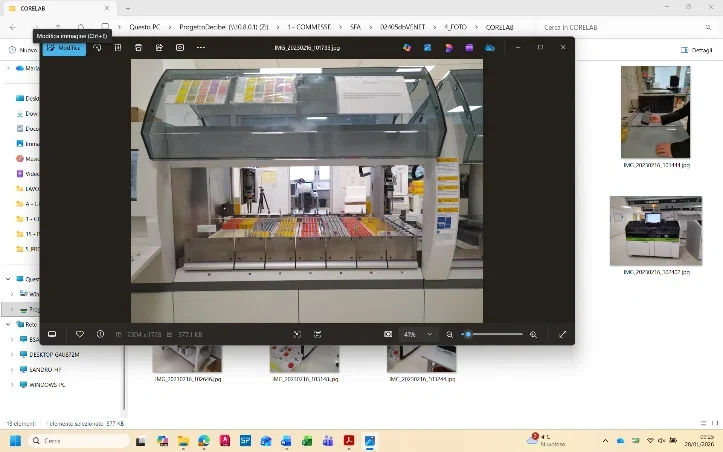
Task: Expand the DESKTOP-G4U872M network node
Action: click(12, 355)
